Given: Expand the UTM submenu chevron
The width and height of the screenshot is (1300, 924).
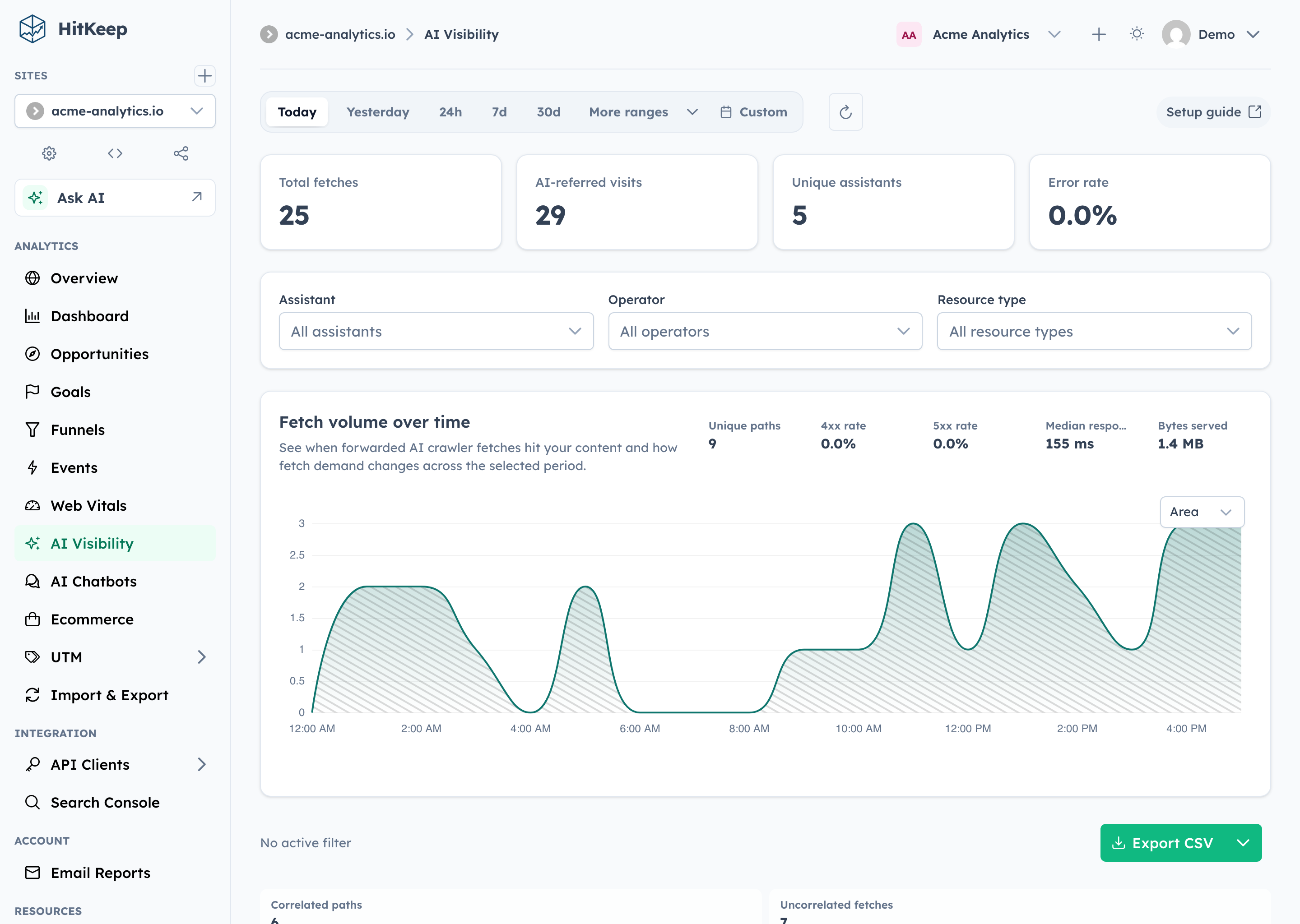Looking at the screenshot, I should (201, 657).
